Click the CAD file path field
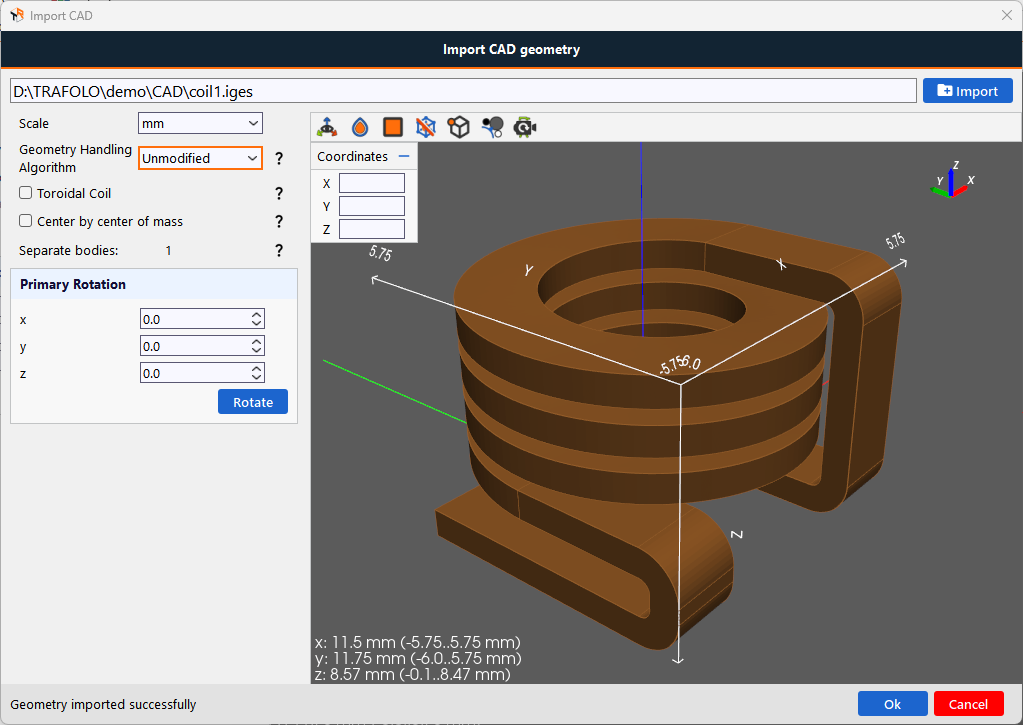Image resolution: width=1023 pixels, height=725 pixels. [463, 91]
